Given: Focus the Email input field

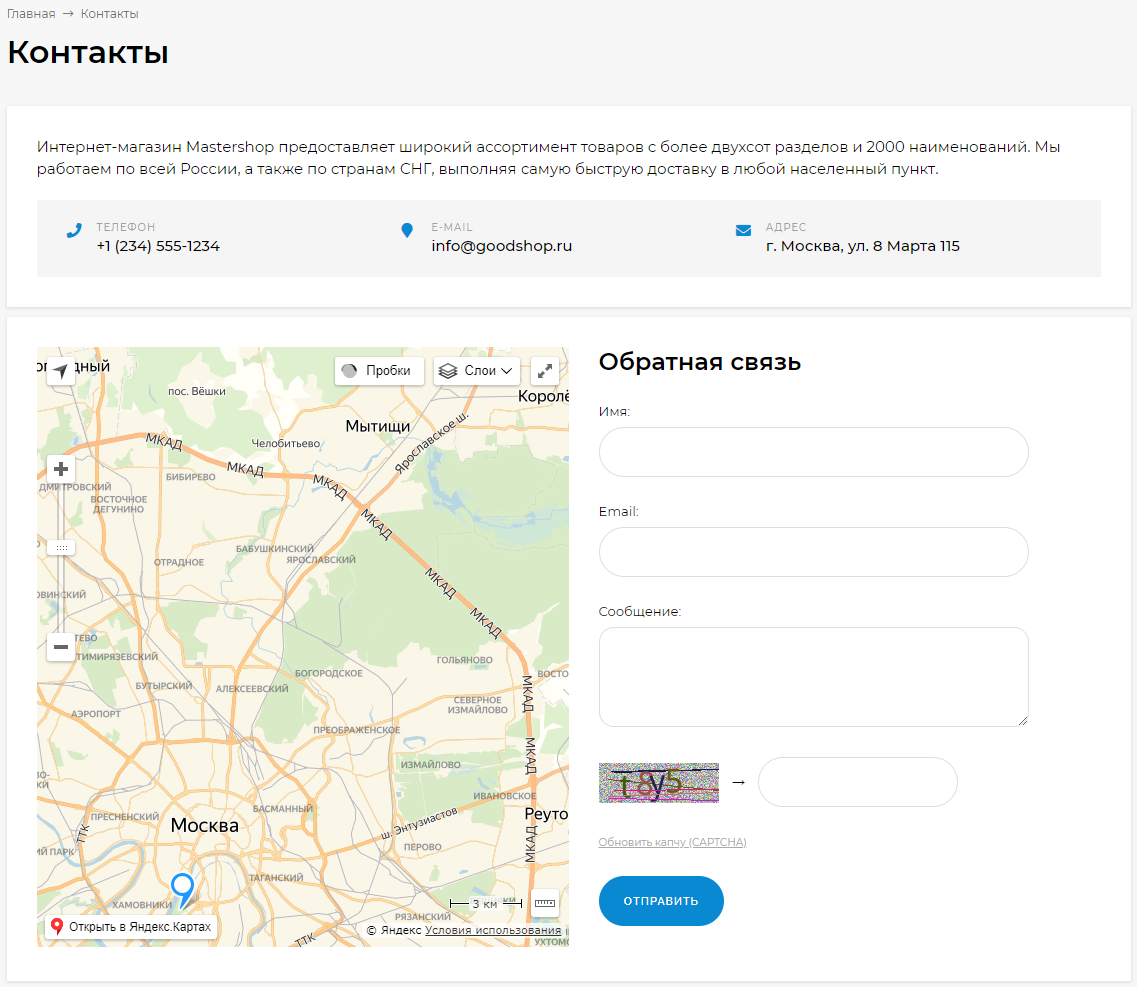Looking at the screenshot, I should (813, 552).
